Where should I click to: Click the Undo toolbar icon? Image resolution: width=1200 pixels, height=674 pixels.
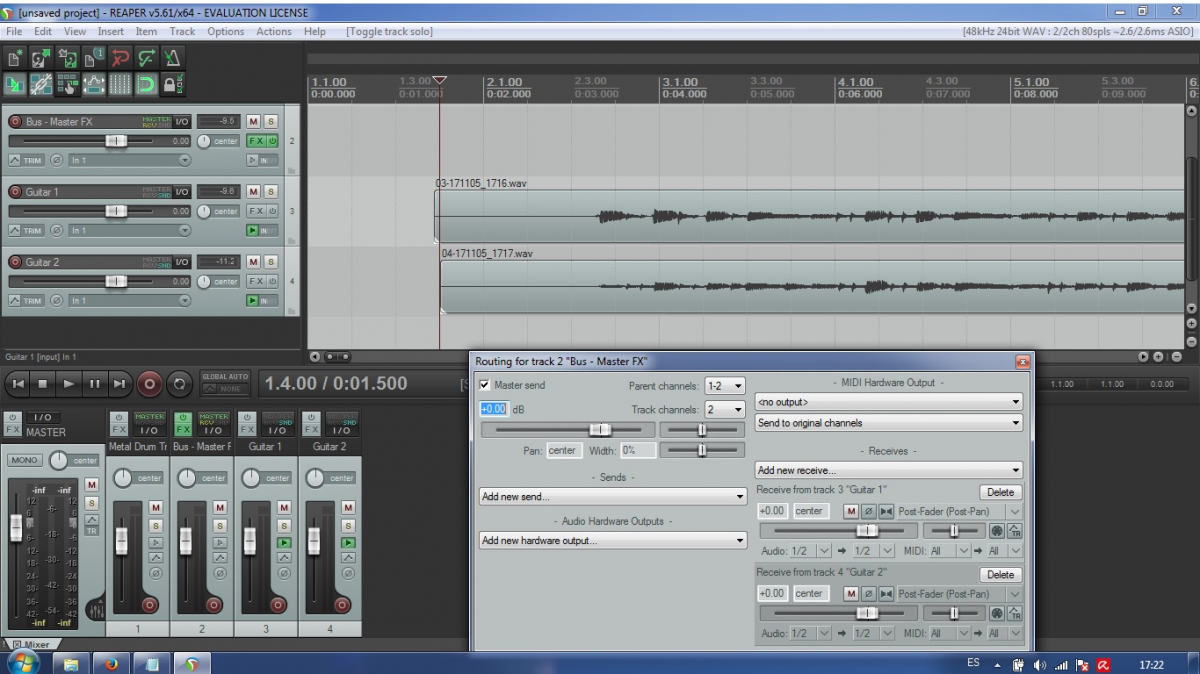(121, 58)
